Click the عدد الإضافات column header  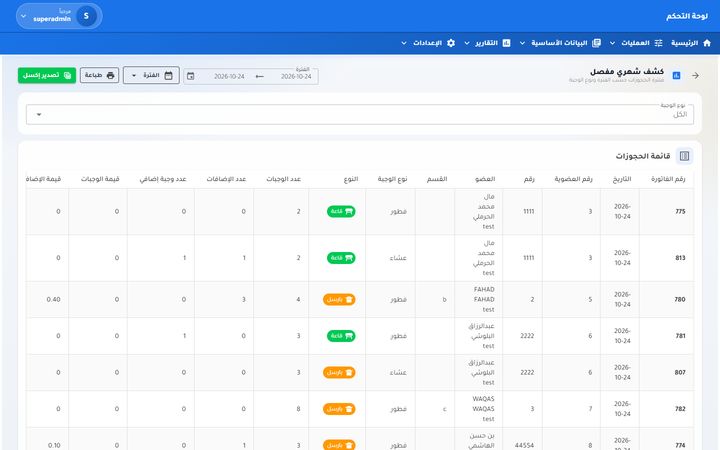(x=226, y=179)
